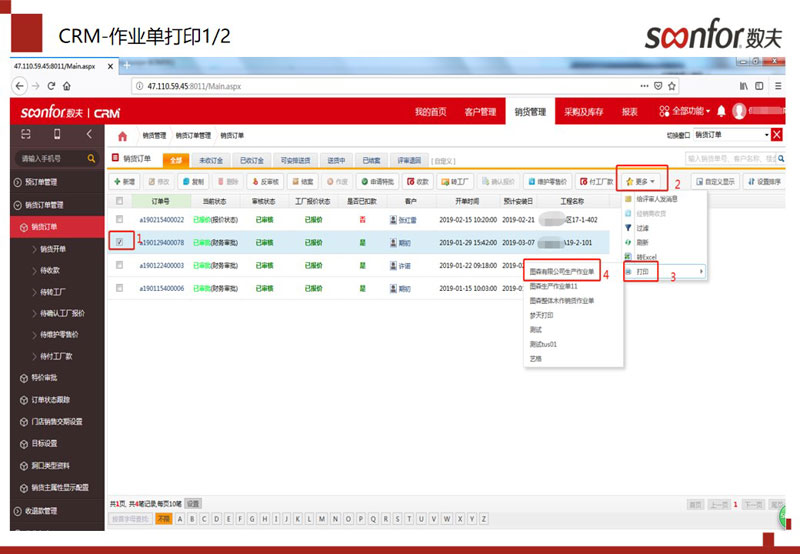Expand the 全部功能 dropdown menu
The image size is (800, 554).
click(684, 111)
